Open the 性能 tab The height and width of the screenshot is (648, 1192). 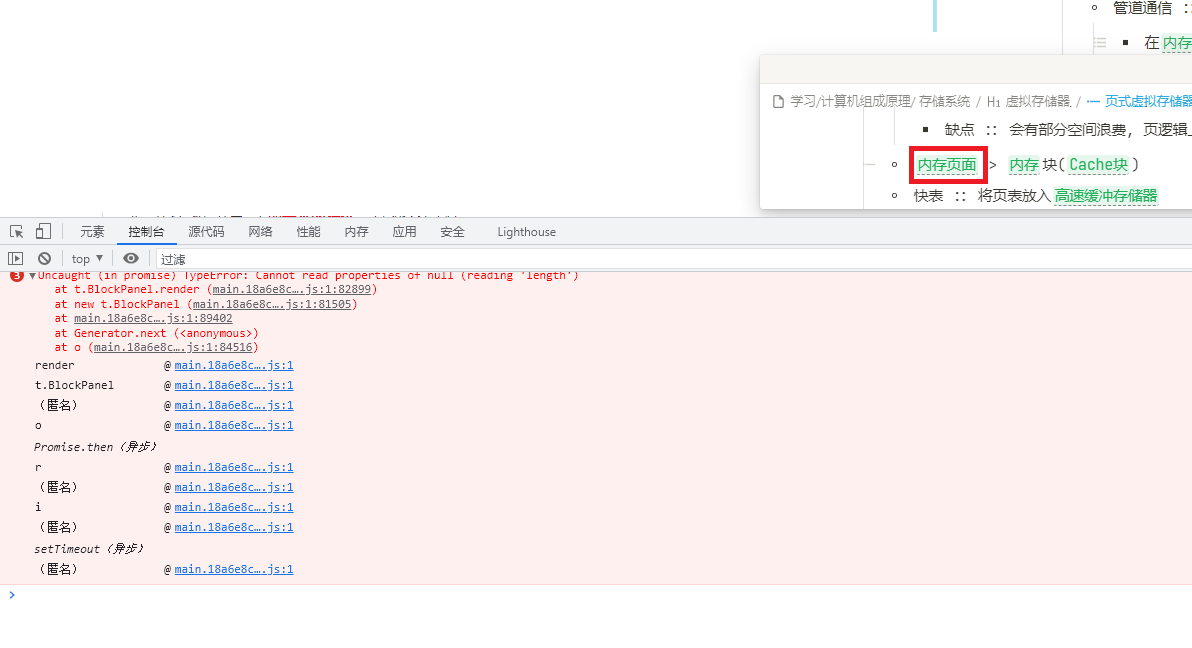309,232
